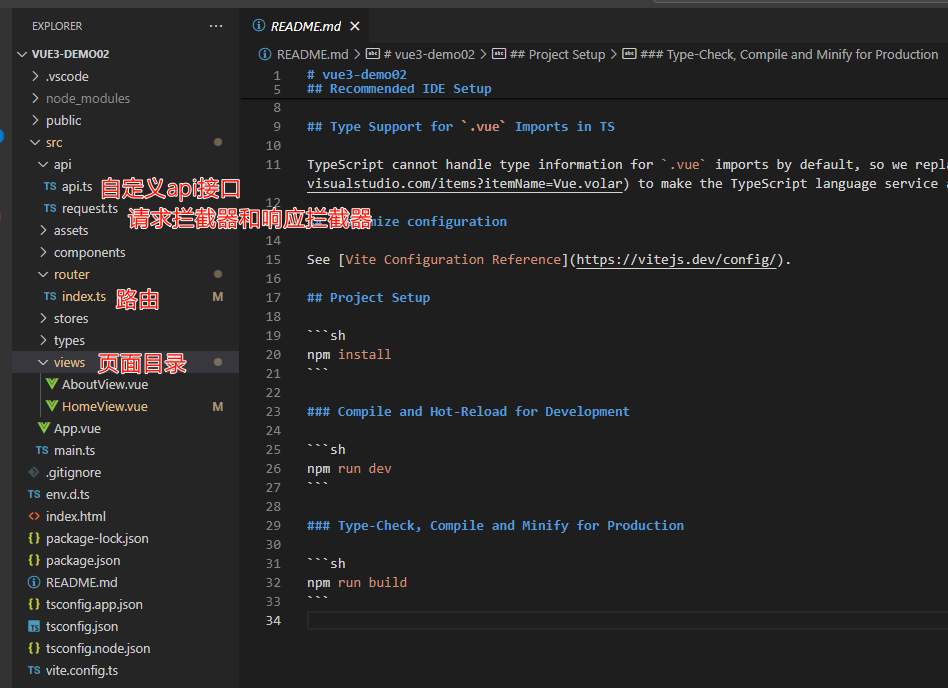This screenshot has width=948, height=688.
Task: Collapse the src folder
Action: coord(36,142)
